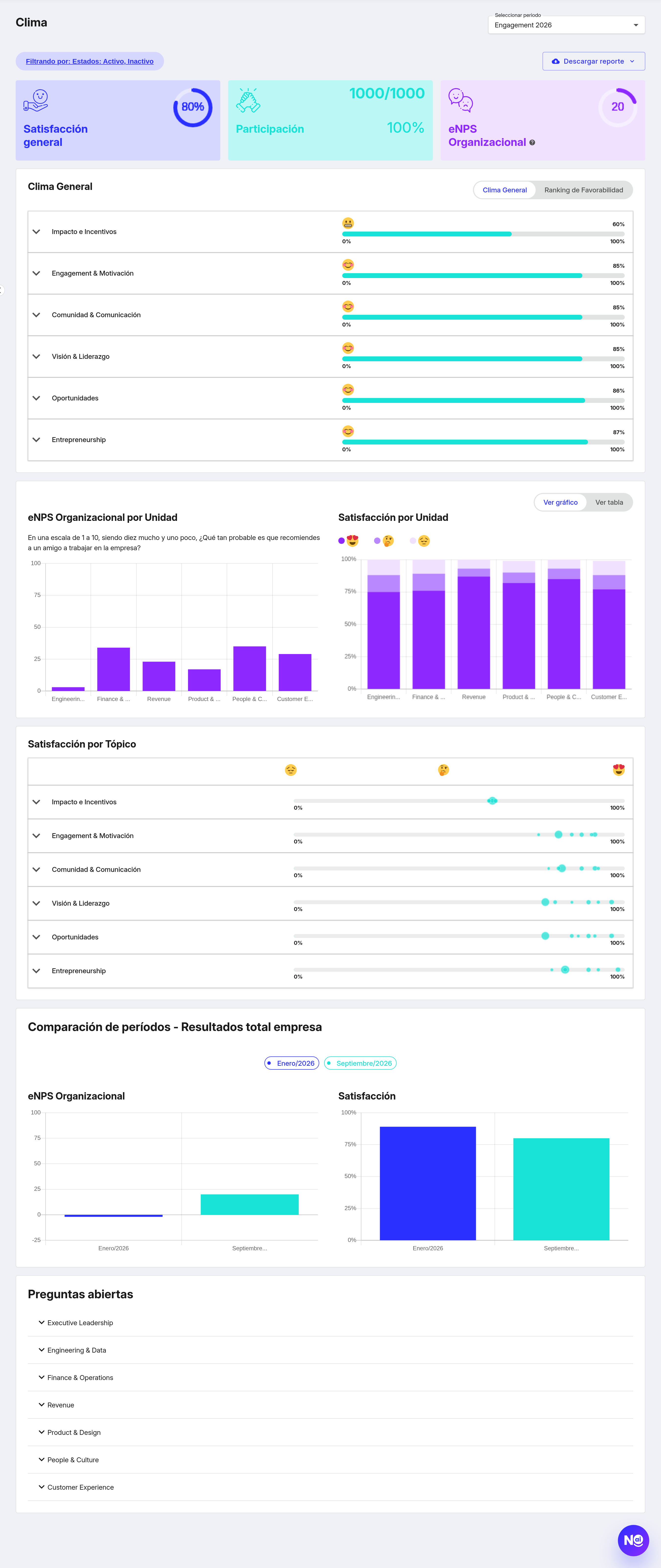Click the 20 eNPS circular gauge
The width and height of the screenshot is (661, 1568).
tap(617, 107)
